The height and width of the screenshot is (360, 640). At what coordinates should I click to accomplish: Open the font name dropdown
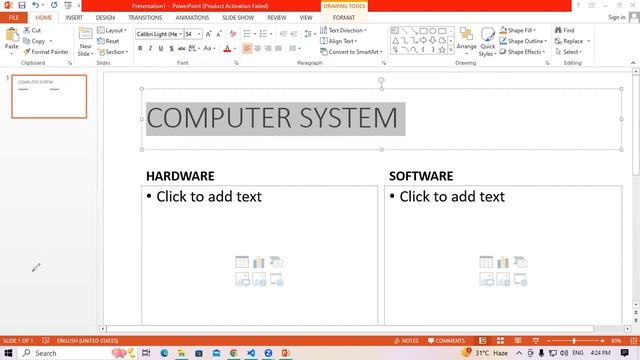[180, 34]
